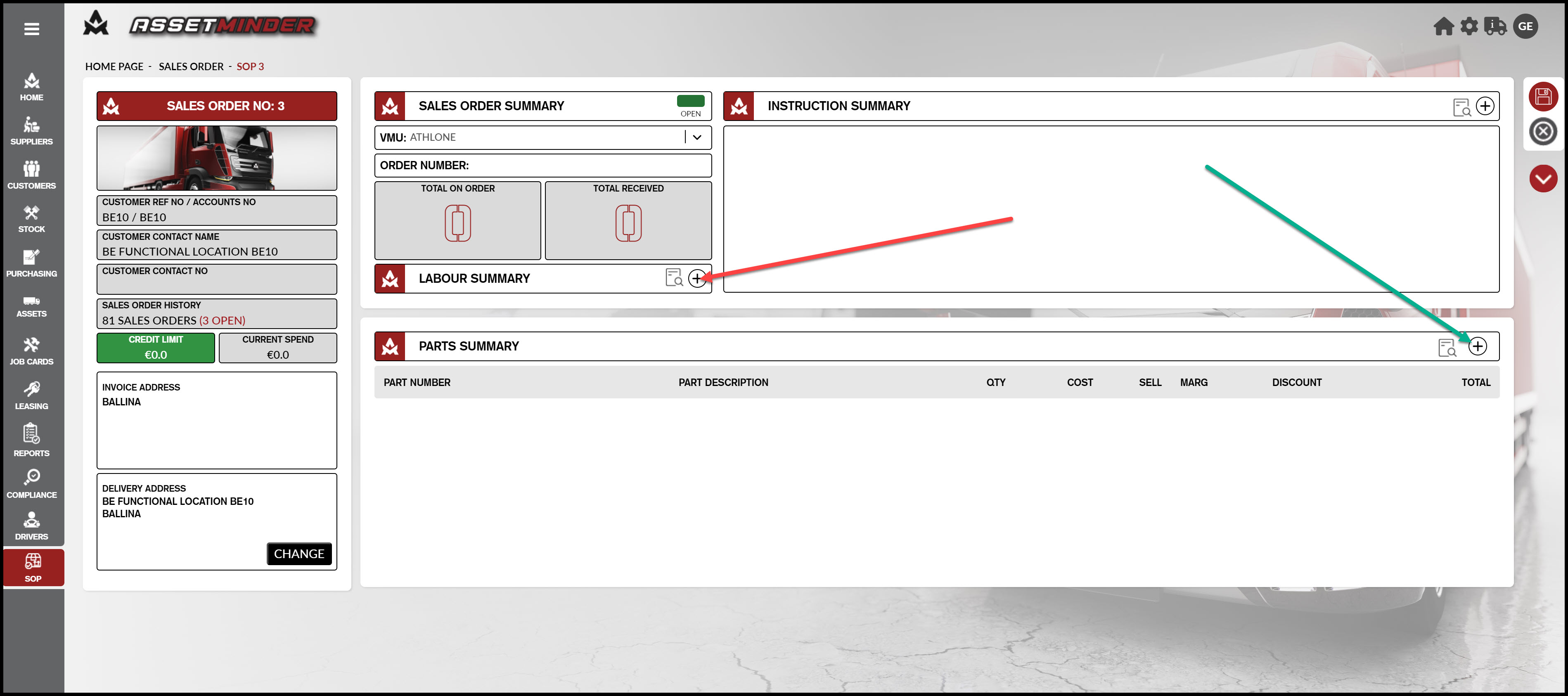Add labour with plus icon
Screen dimensions: 1568x696
click(x=697, y=278)
